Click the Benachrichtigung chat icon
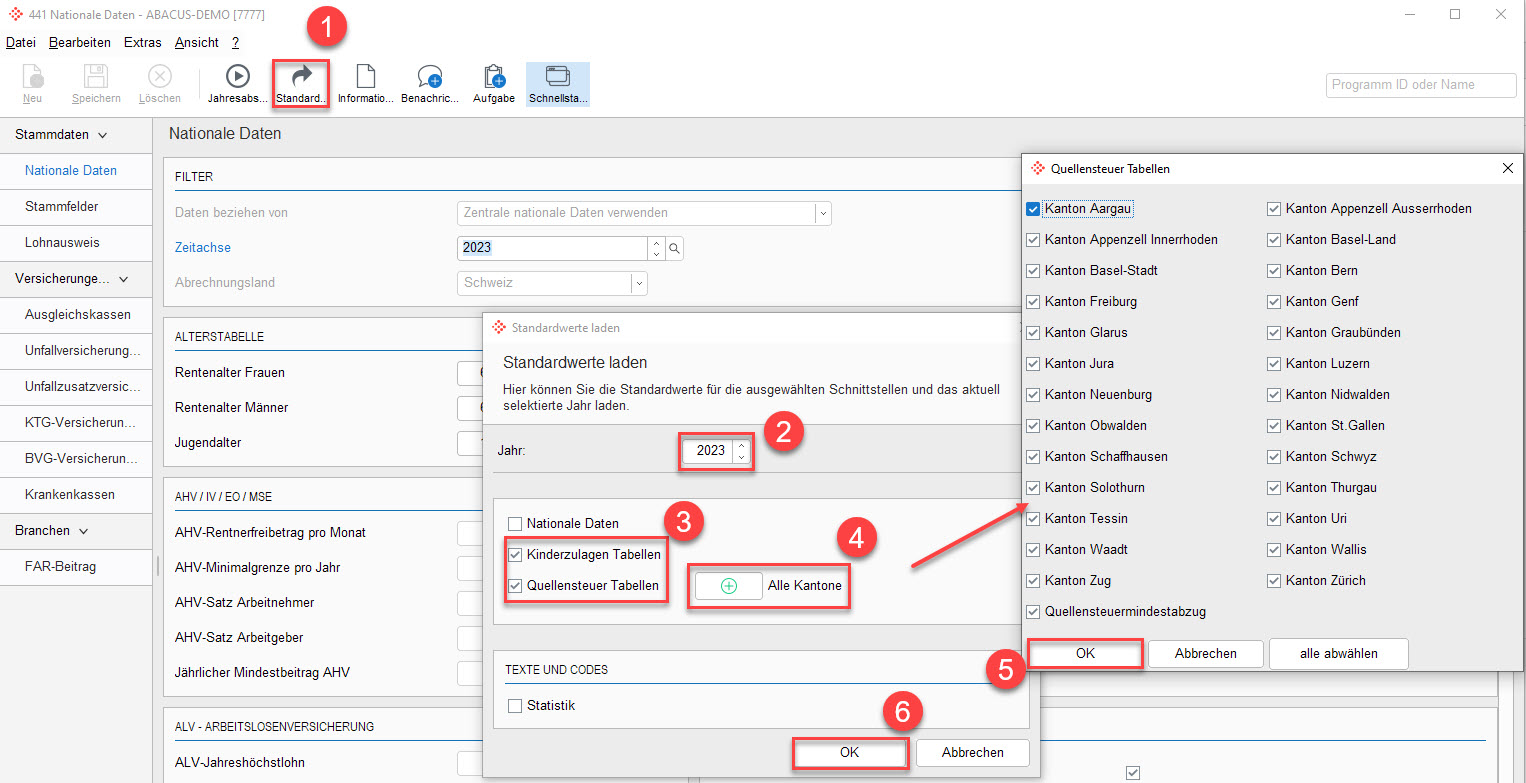Image resolution: width=1526 pixels, height=783 pixels. (x=430, y=77)
